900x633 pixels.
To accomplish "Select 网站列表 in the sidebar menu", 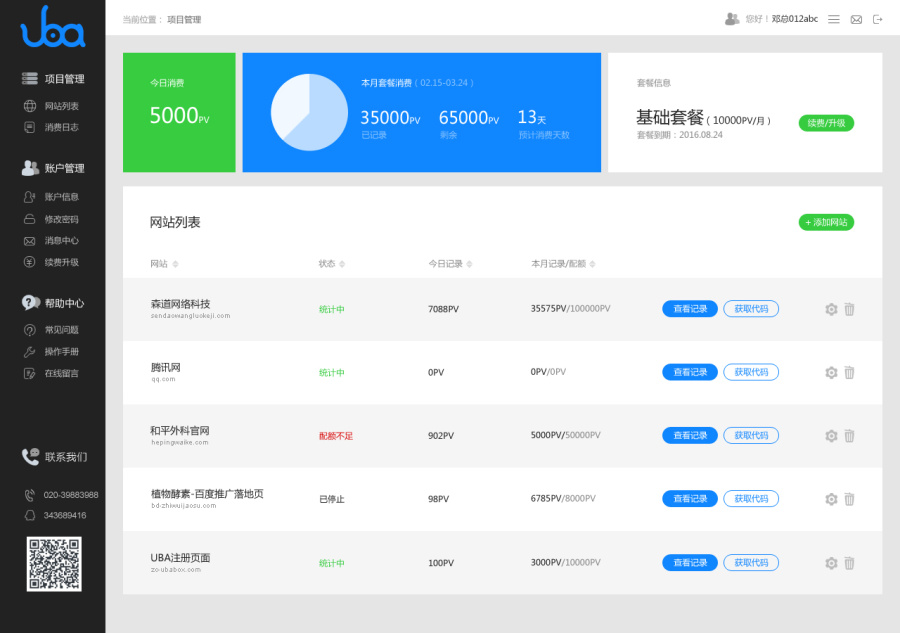I will (55, 105).
